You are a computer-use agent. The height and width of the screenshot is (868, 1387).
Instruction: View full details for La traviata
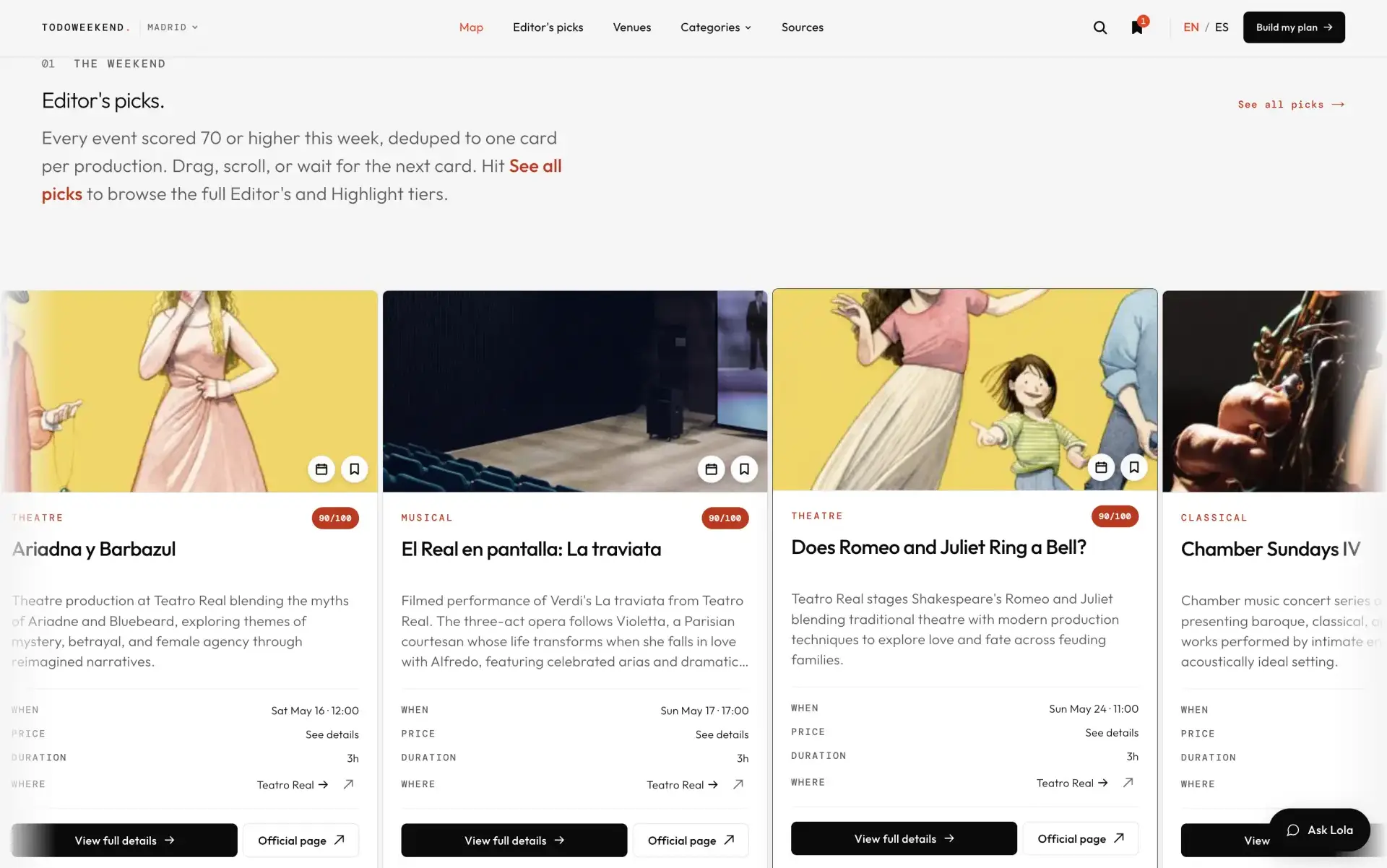(x=514, y=841)
